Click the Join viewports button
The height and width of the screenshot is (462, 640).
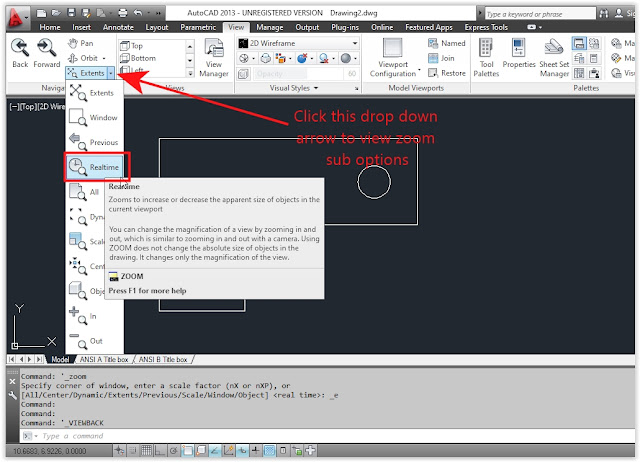(441, 58)
